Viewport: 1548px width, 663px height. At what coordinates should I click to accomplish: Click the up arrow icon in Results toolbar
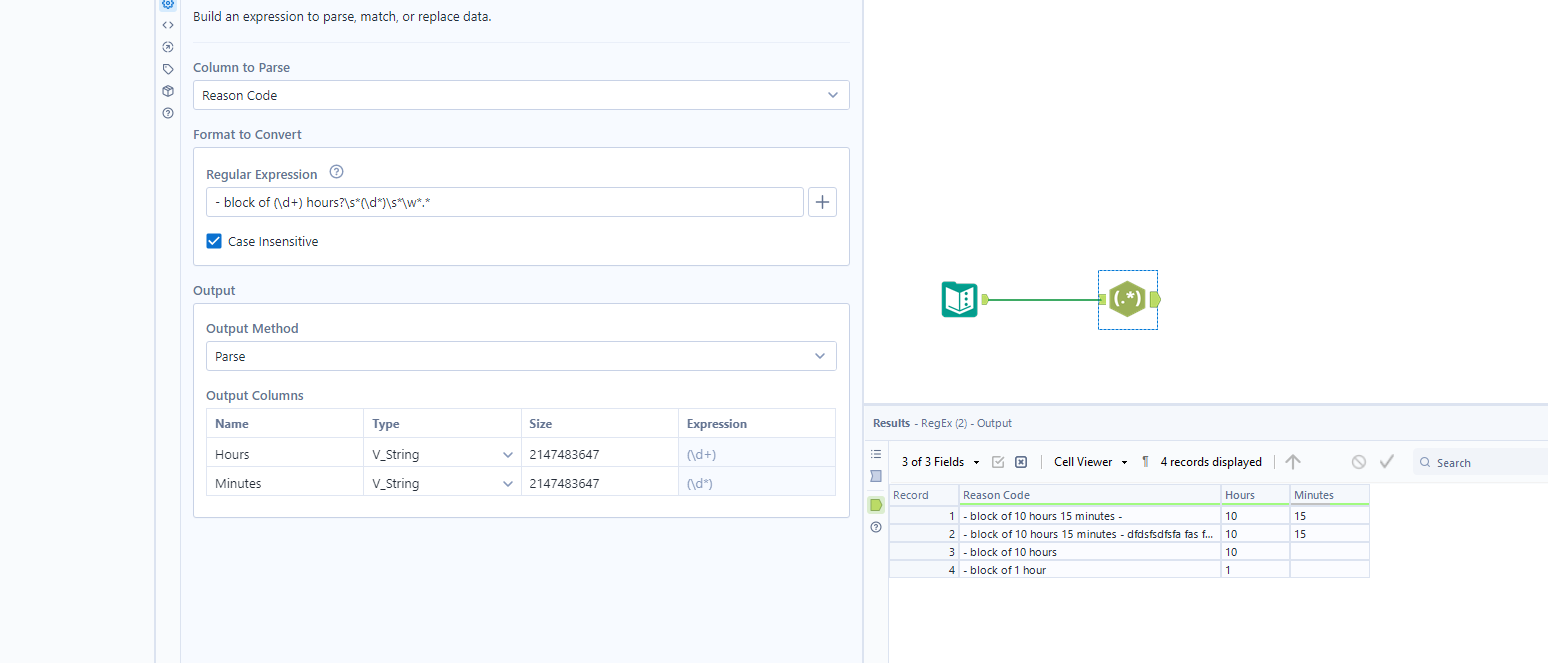[x=1293, y=461]
